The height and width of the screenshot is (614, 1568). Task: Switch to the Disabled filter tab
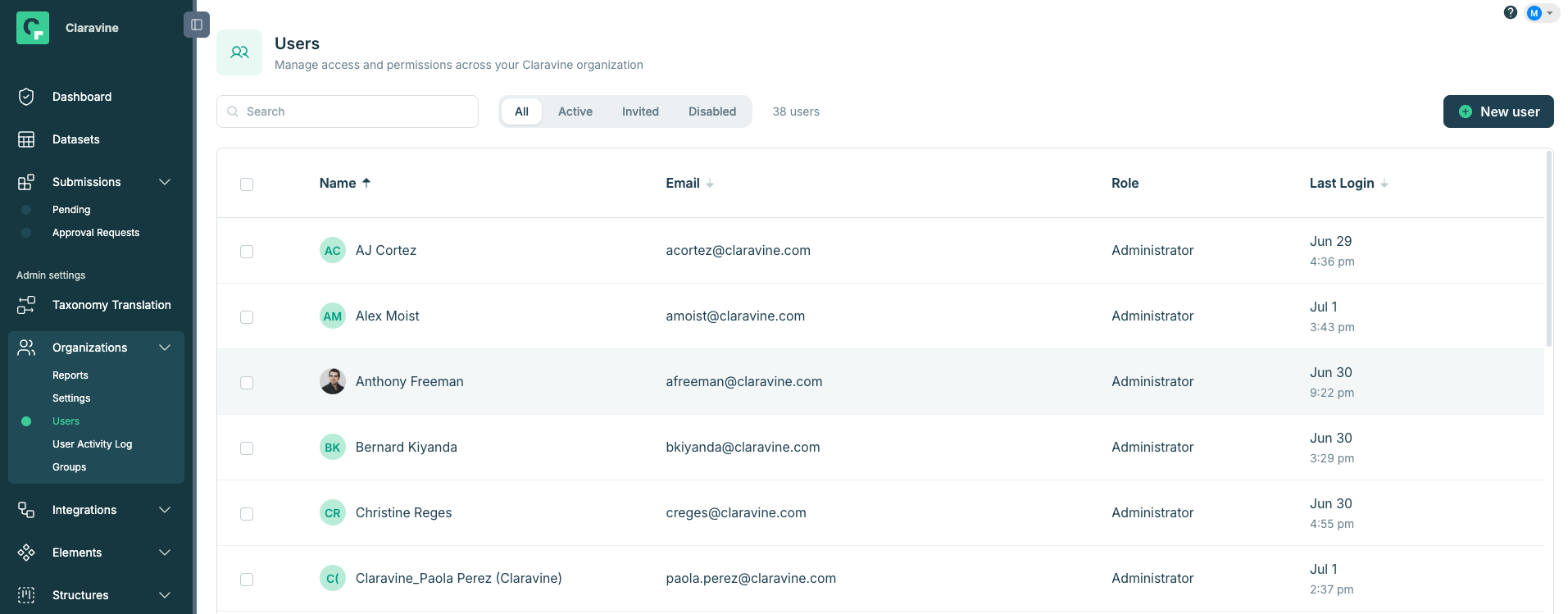[x=712, y=111]
